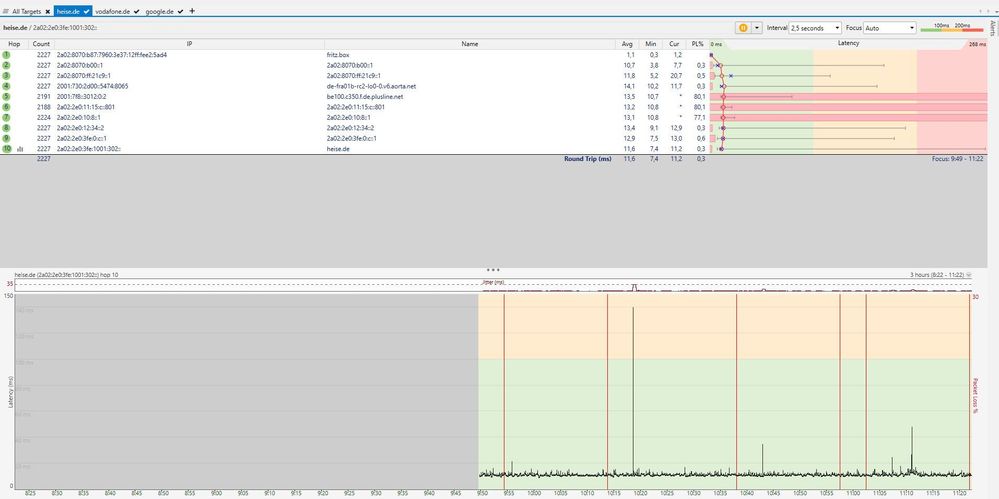The image size is (999, 499).
Task: Click the IP column header
Action: click(x=189, y=44)
